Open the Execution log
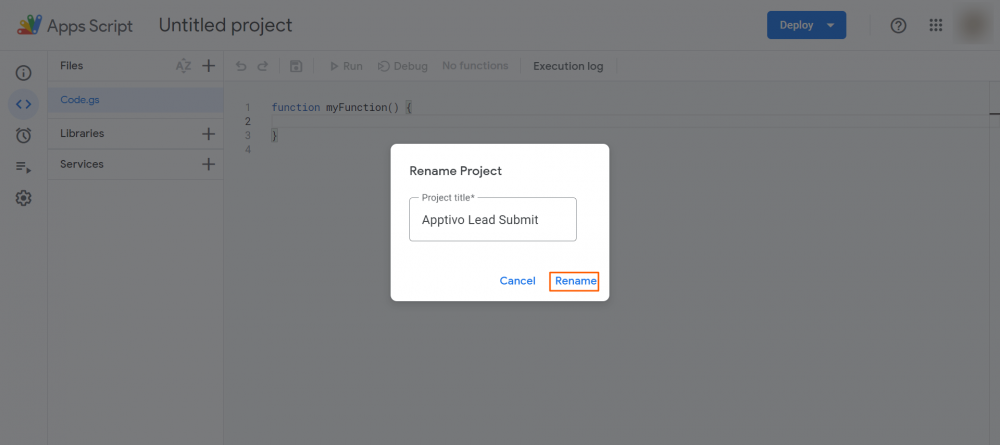Image resolution: width=1000 pixels, height=445 pixels. 568,67
